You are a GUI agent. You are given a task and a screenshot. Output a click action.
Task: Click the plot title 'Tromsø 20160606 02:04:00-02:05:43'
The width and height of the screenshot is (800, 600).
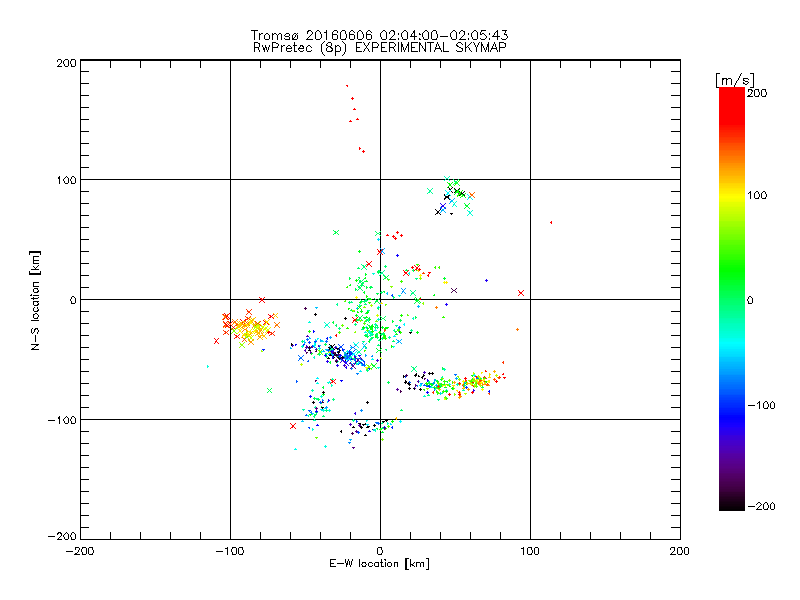(379, 35)
